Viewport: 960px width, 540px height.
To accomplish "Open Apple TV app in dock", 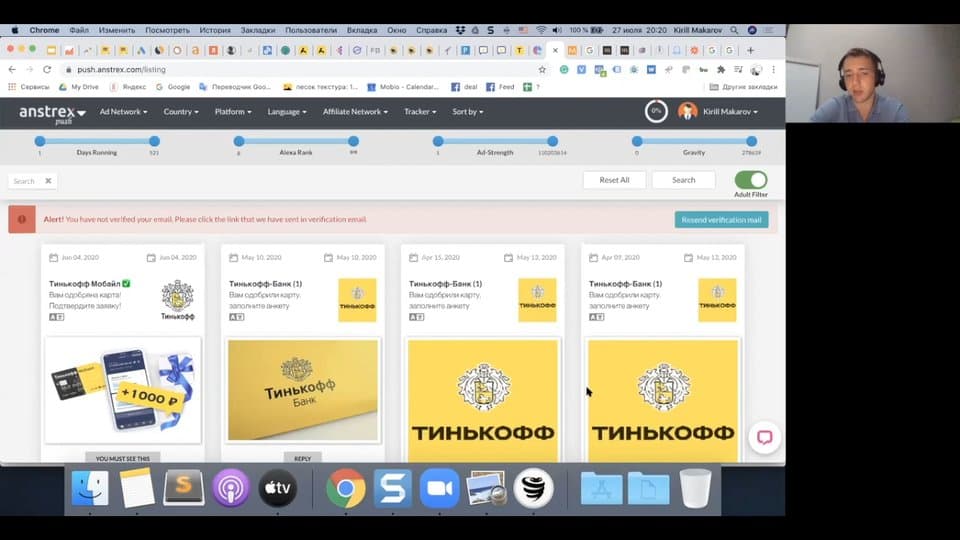I will [x=277, y=489].
